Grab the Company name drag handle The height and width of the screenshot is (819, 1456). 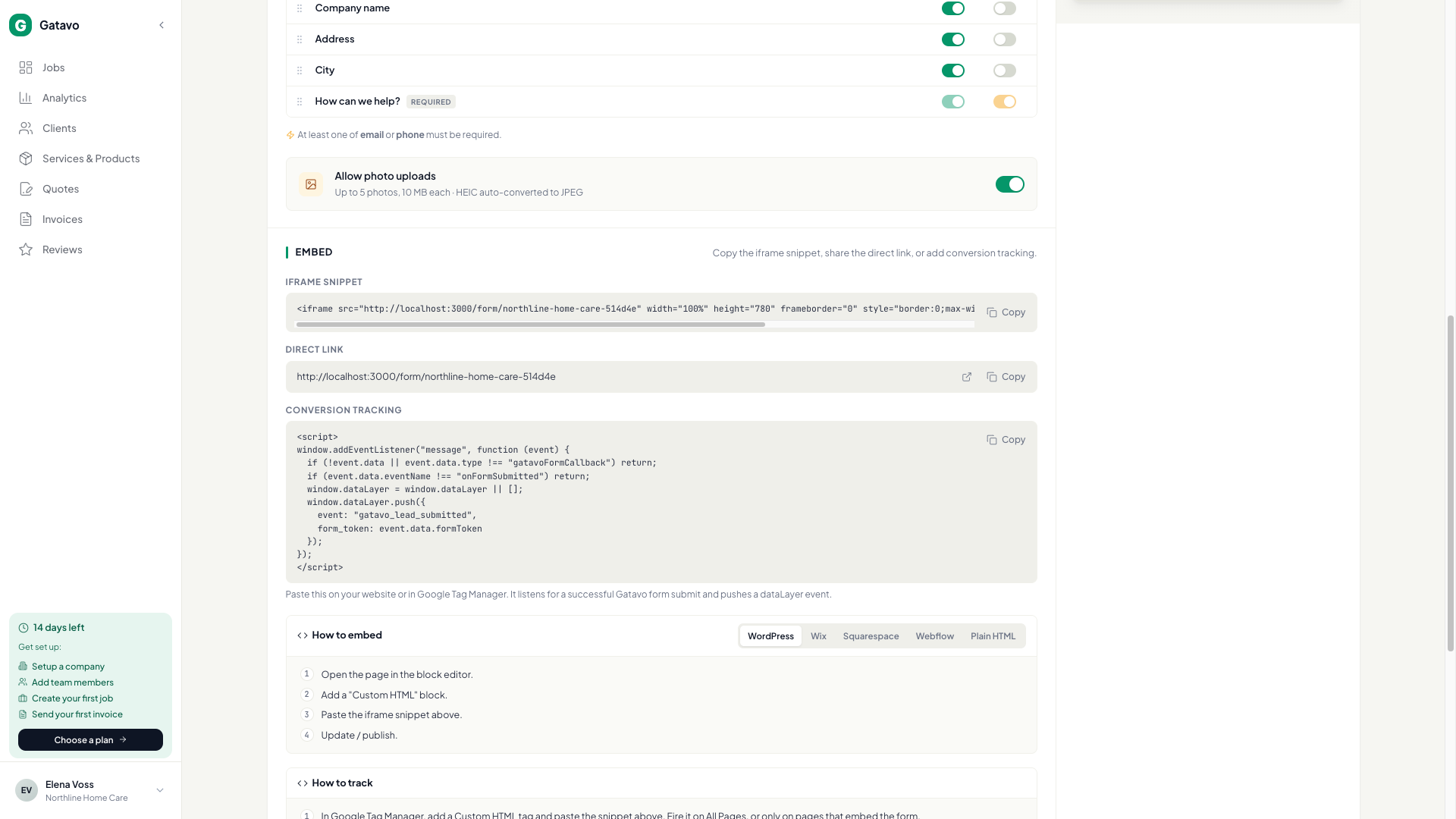pyautogui.click(x=300, y=8)
